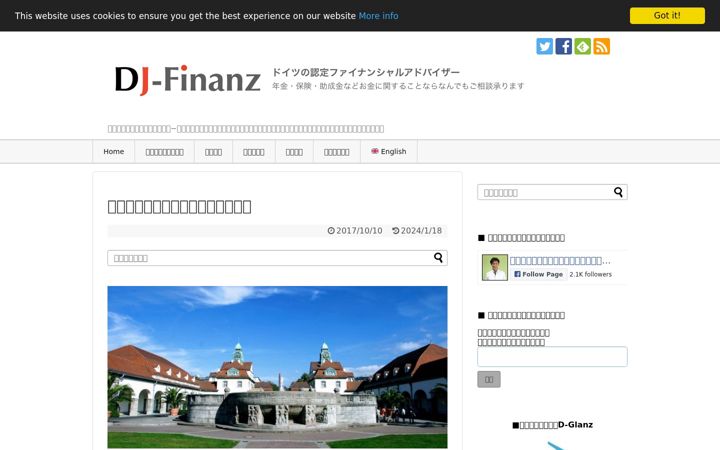The height and width of the screenshot is (450, 720).
Task: Click the 2017/10/10 publish date
Action: [x=355, y=231]
